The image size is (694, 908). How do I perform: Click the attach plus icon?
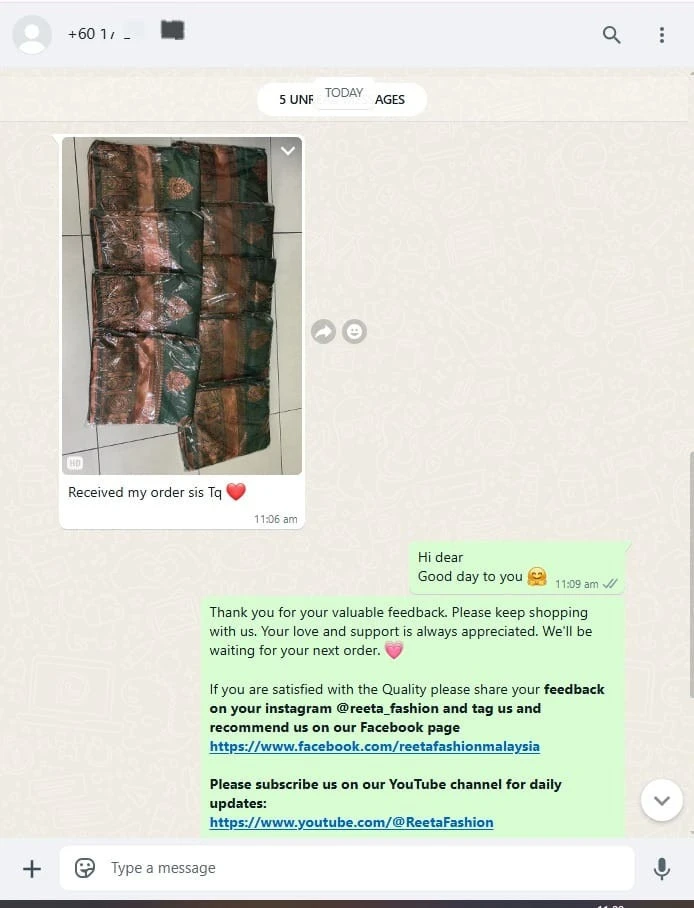tap(32, 869)
